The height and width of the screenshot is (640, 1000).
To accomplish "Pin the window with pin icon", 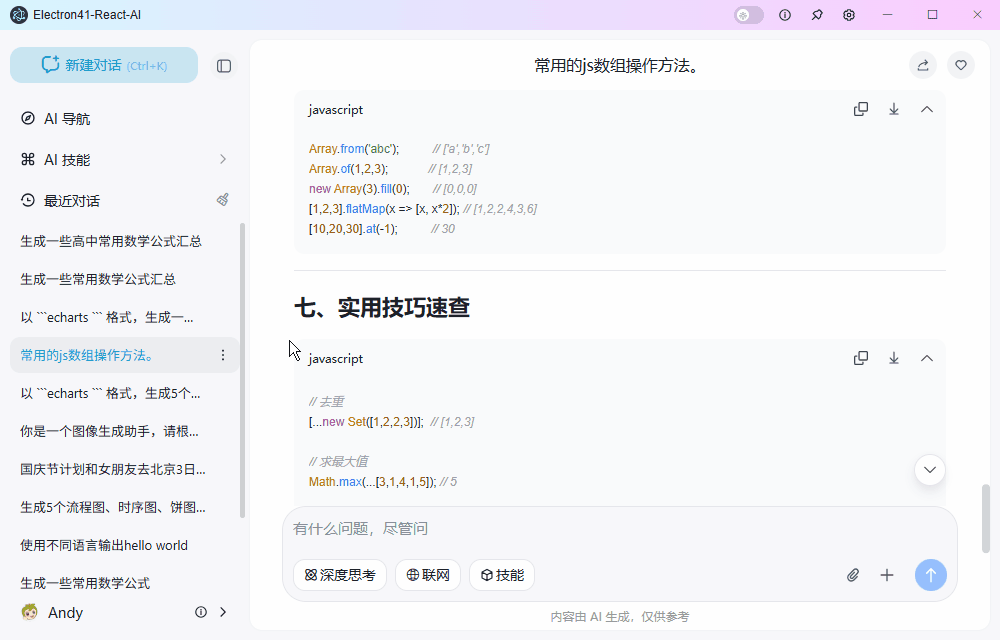I will pos(817,15).
